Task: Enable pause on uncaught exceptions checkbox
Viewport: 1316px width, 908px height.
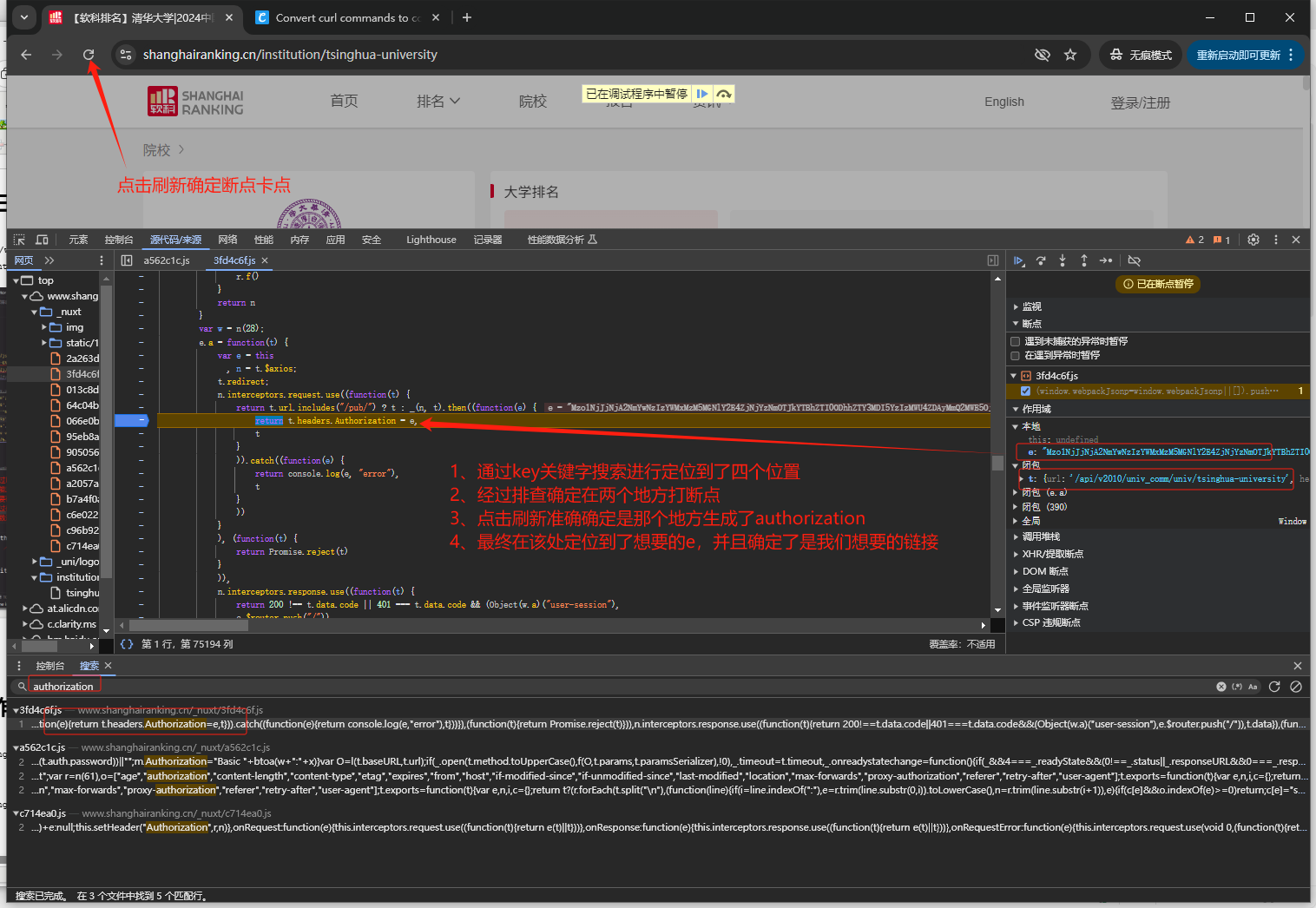Action: pyautogui.click(x=1016, y=341)
